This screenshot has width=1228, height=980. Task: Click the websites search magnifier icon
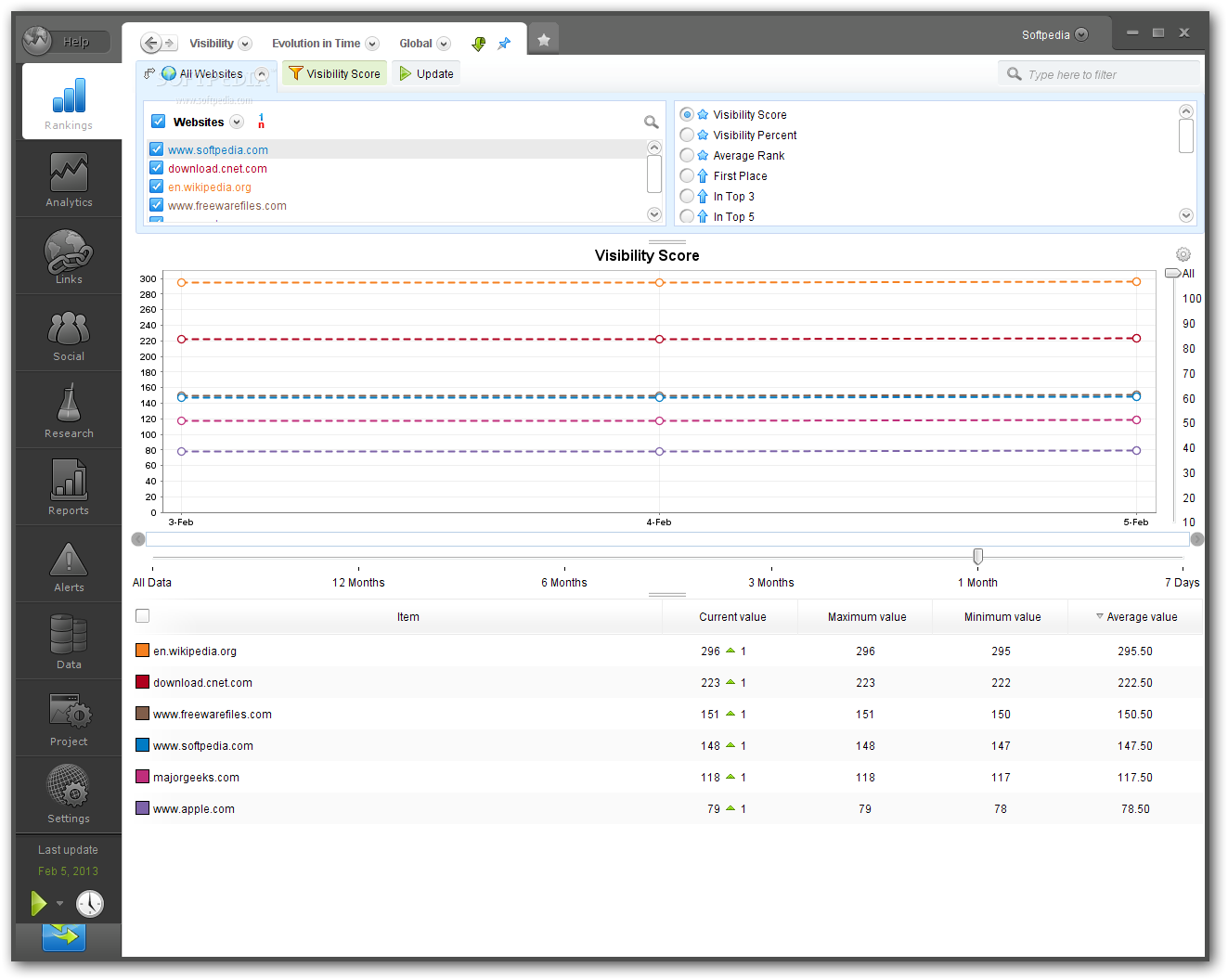[x=652, y=122]
